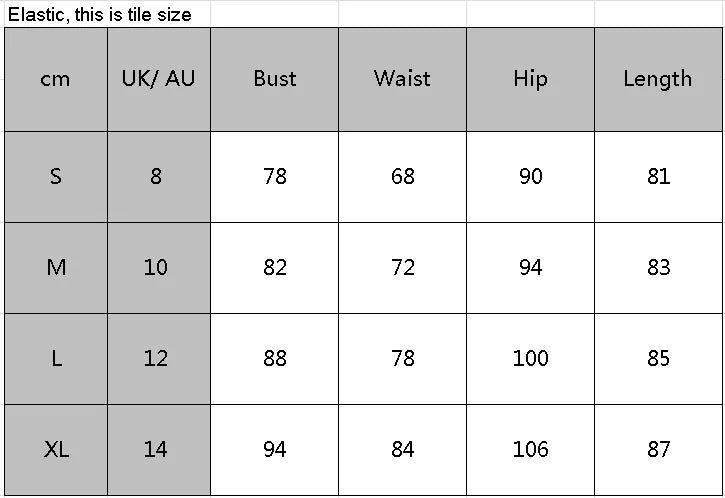Select the M size row label

click(x=56, y=268)
